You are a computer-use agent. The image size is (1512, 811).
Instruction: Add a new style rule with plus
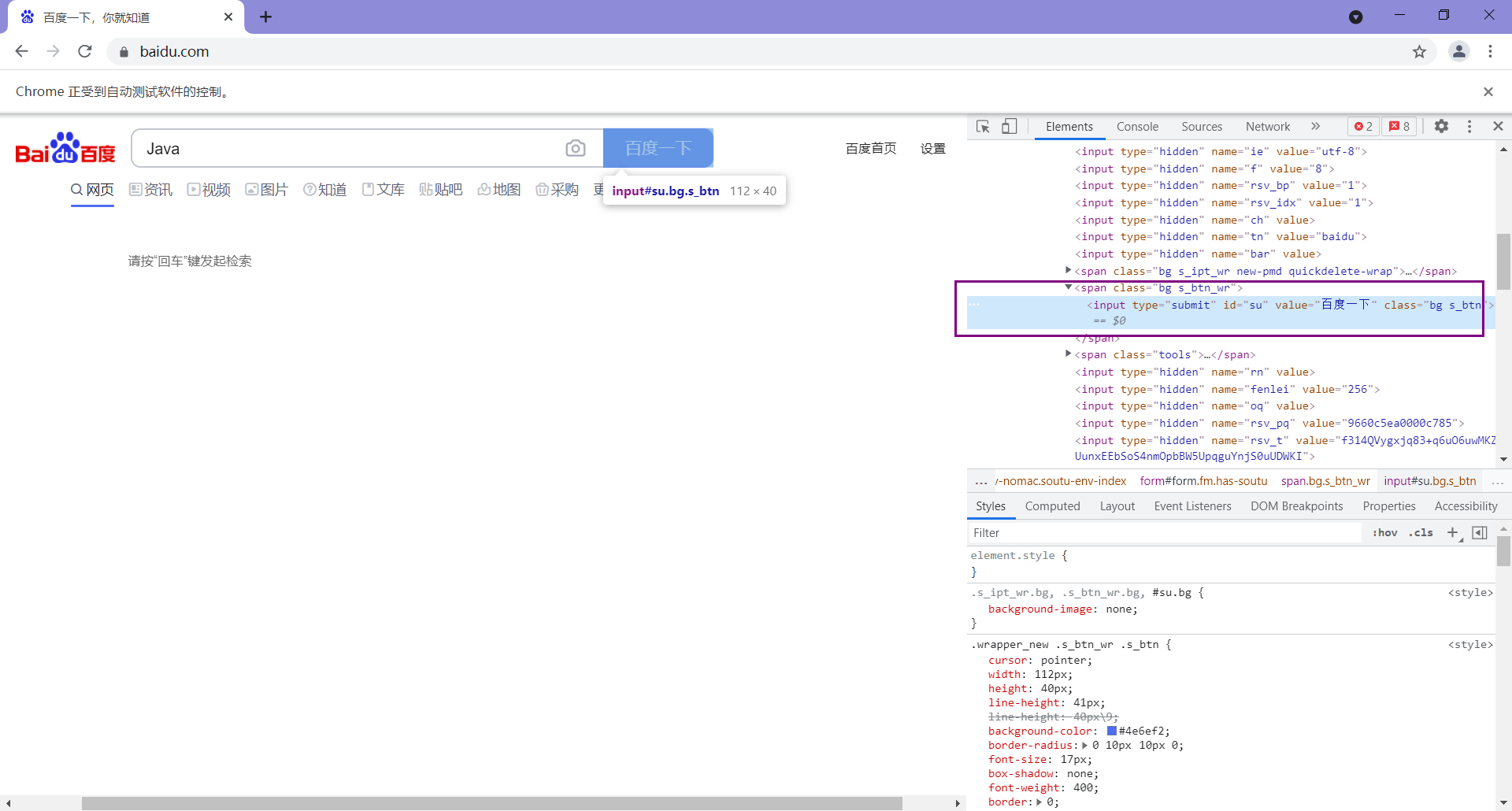click(1453, 533)
